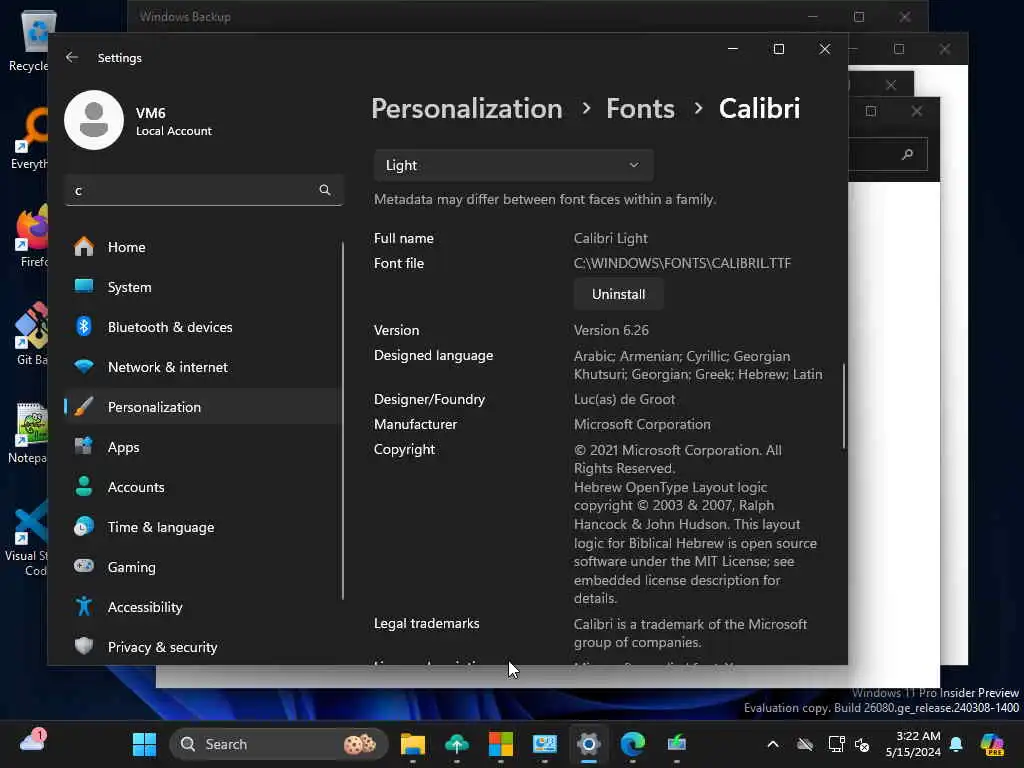1024x768 pixels.
Task: Click the search magnifier in Settings search box
Action: [325, 190]
